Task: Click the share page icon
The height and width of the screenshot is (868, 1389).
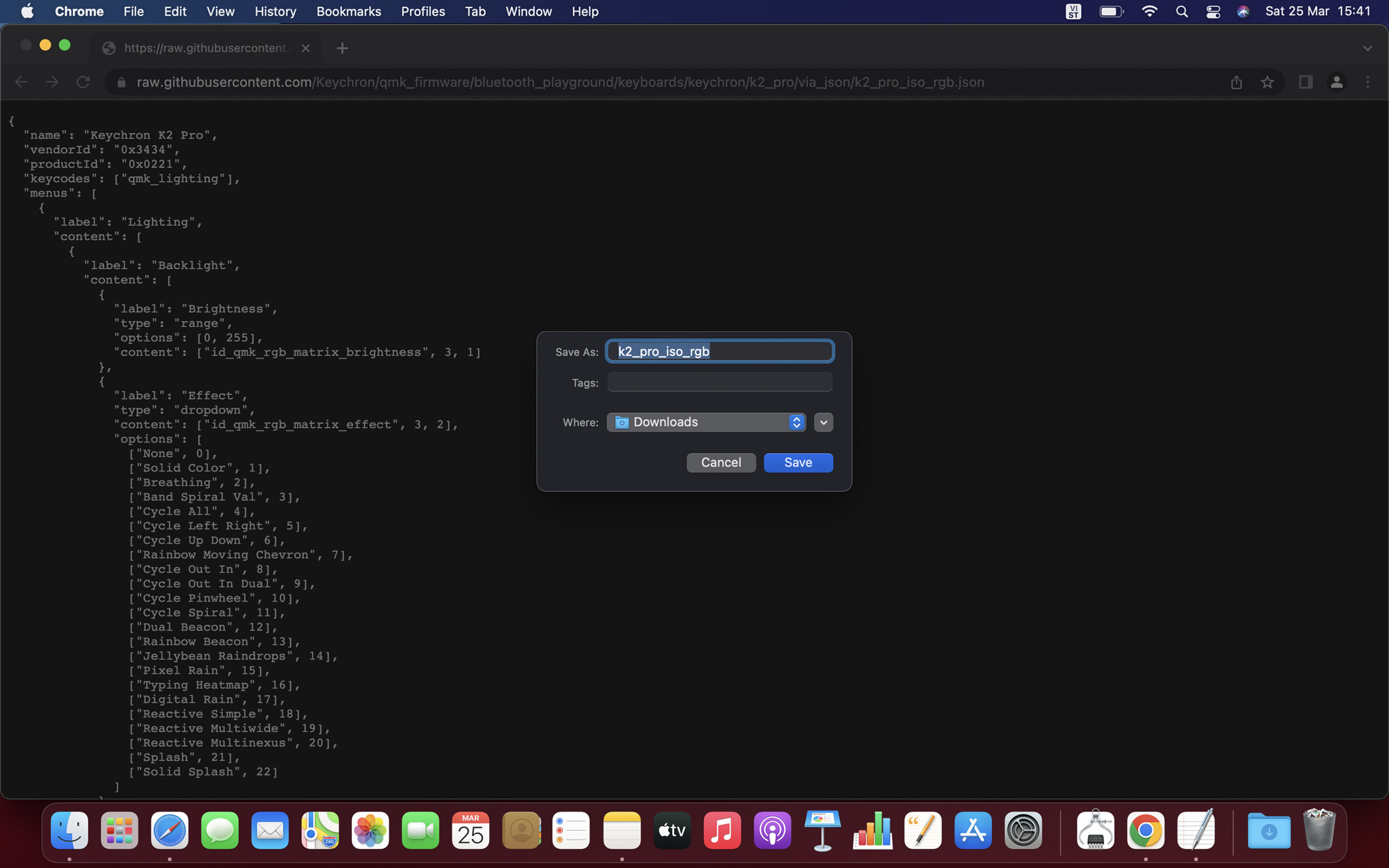Action: 1236,82
